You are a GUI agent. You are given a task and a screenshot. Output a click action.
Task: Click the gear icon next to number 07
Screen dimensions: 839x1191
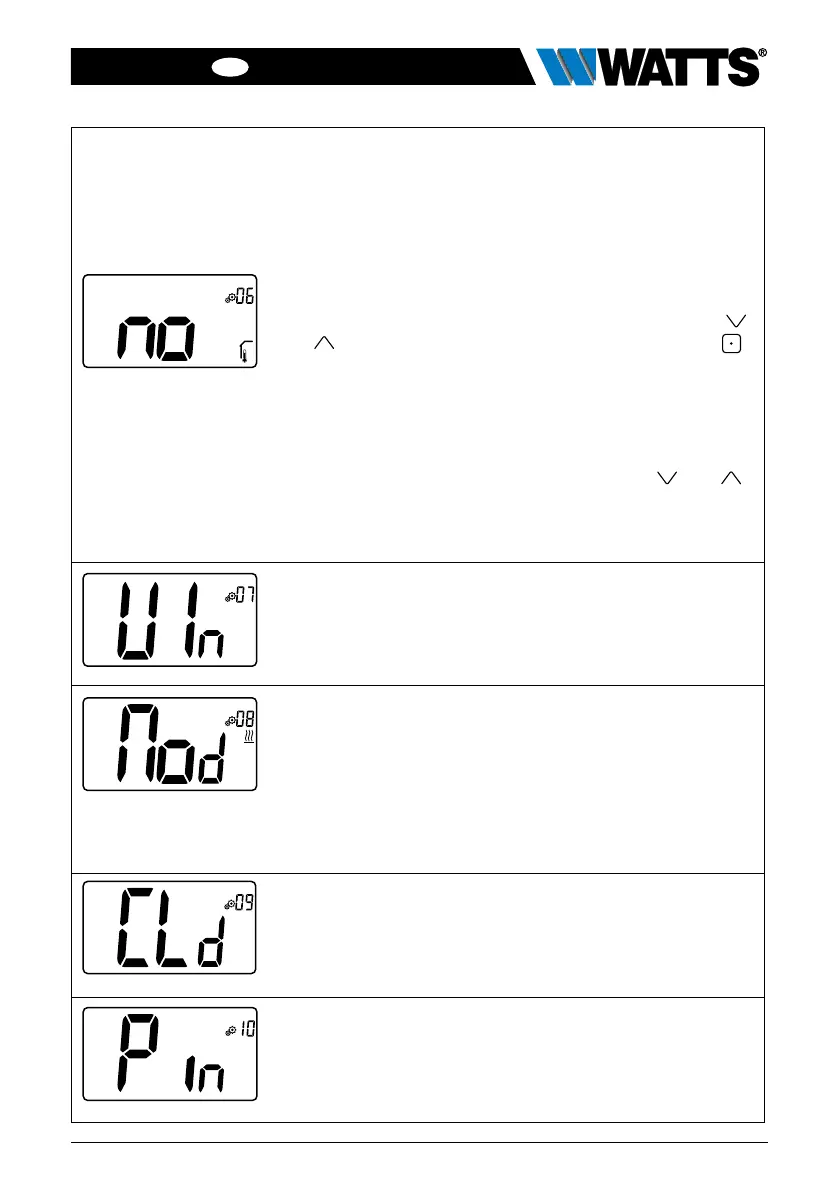point(229,597)
